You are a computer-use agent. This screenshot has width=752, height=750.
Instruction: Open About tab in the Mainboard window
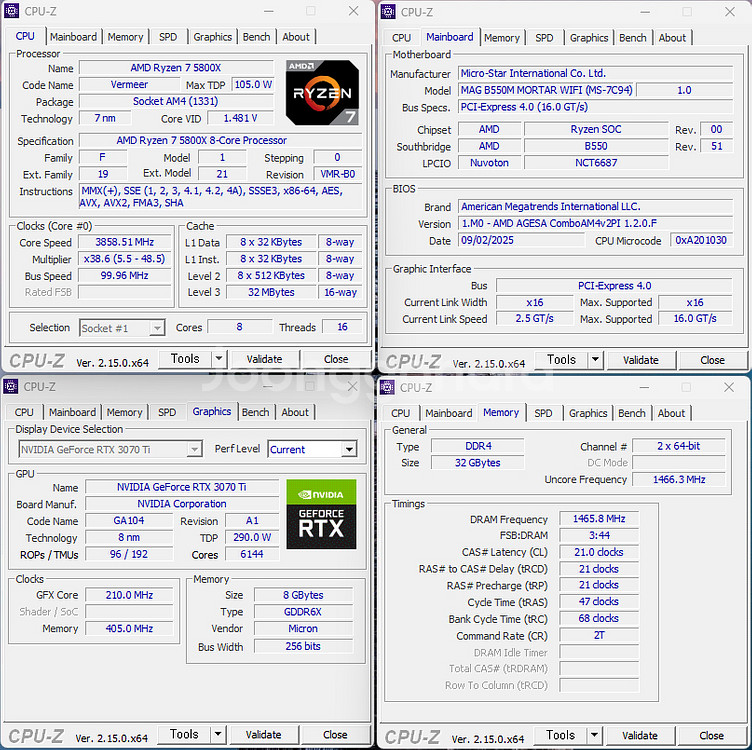pyautogui.click(x=672, y=38)
